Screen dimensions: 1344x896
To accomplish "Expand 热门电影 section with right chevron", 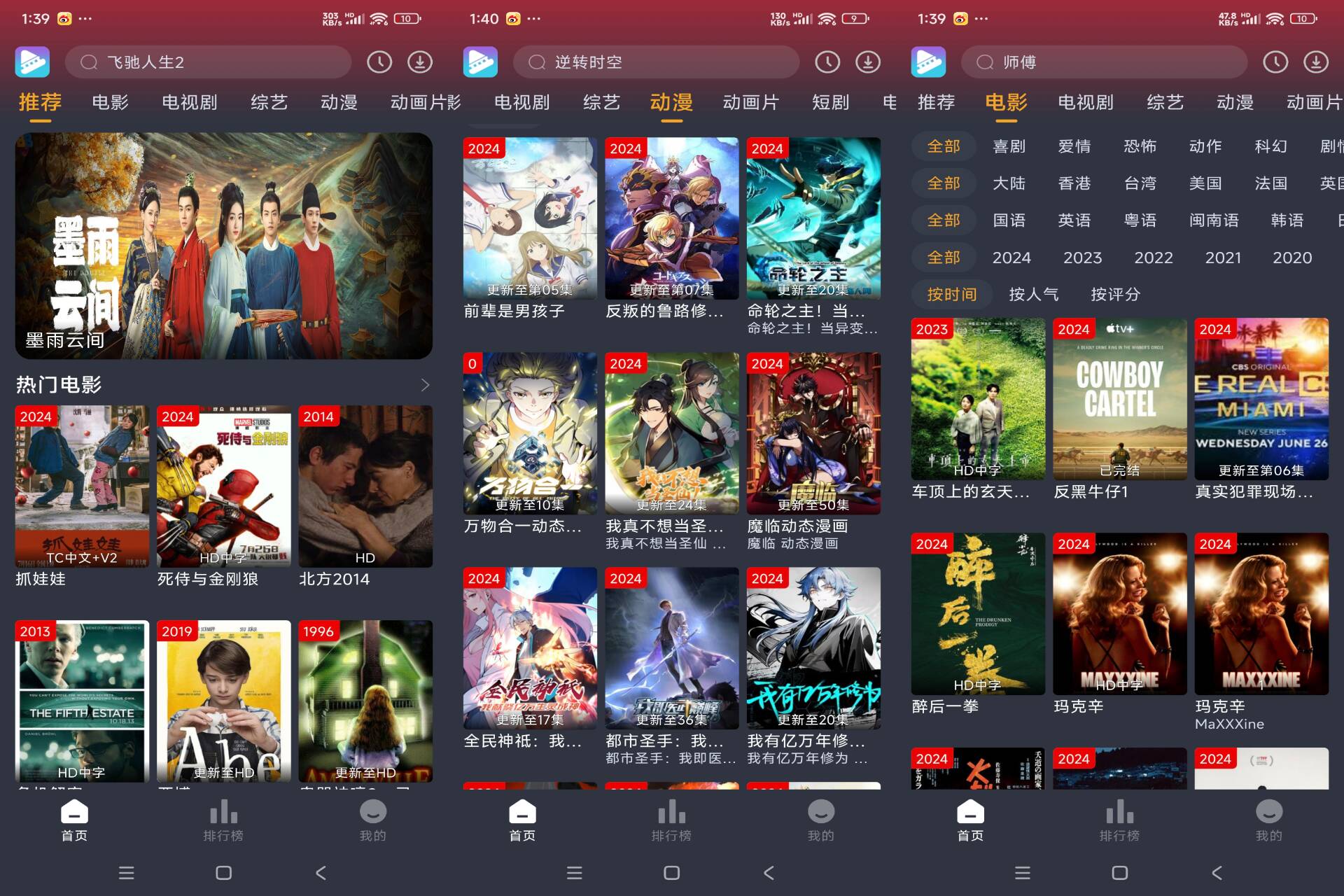I will pyautogui.click(x=425, y=385).
